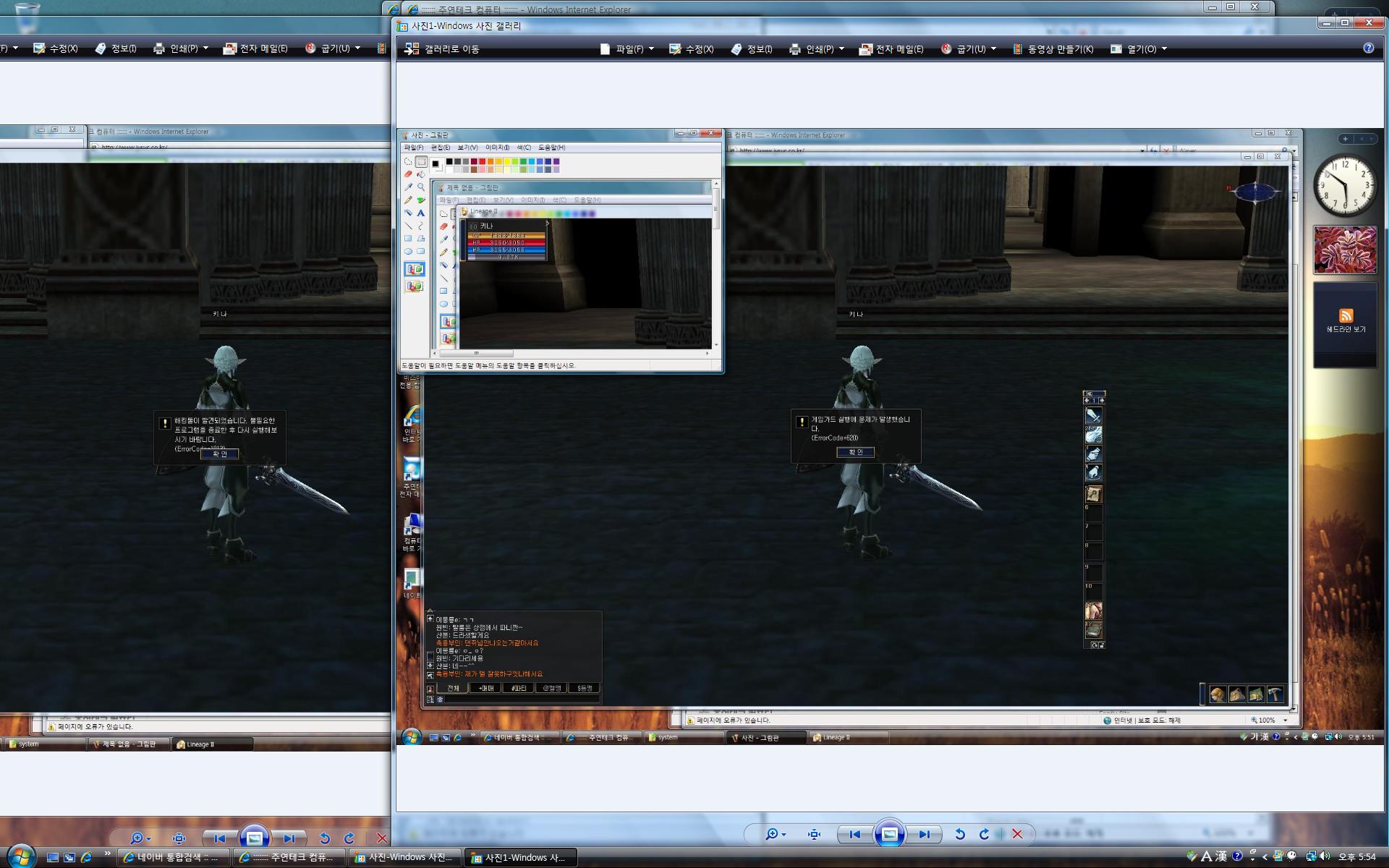Switch to 사진-Windows 사진 taskbar button
The height and width of the screenshot is (868, 1389).
tap(406, 857)
